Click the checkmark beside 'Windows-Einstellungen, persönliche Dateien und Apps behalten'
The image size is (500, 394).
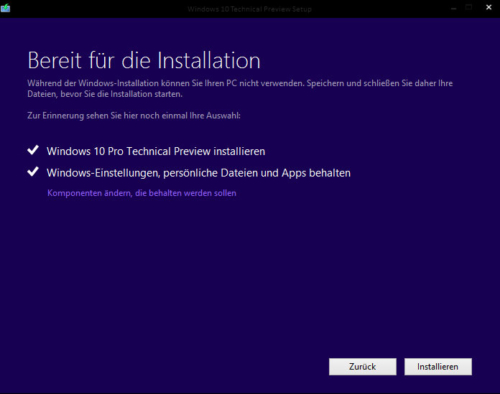[x=33, y=172]
